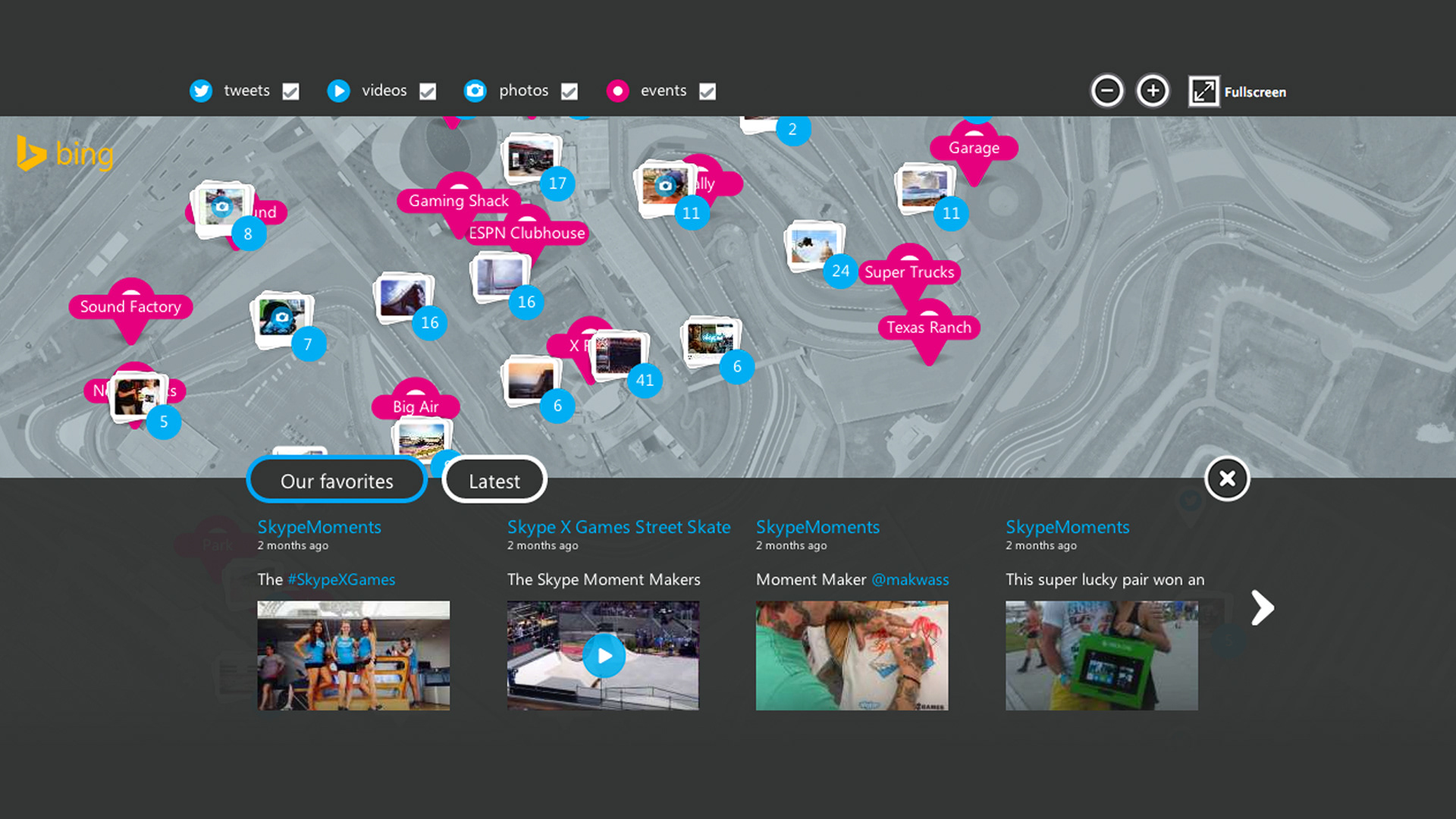Open the @makwass mention link
The width and height of the screenshot is (1456, 819).
[x=910, y=579]
